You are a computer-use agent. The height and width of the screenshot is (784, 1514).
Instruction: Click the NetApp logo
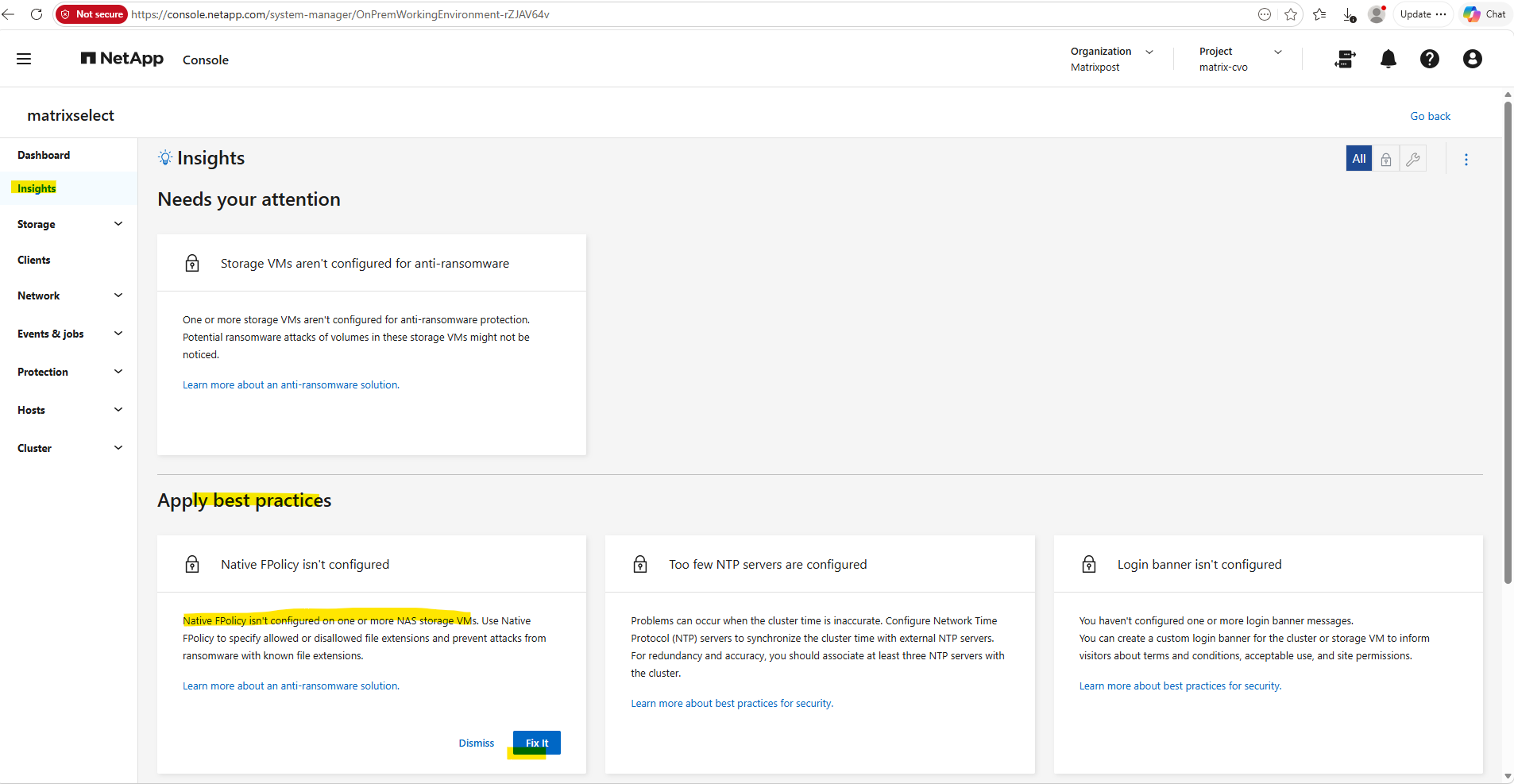point(122,59)
